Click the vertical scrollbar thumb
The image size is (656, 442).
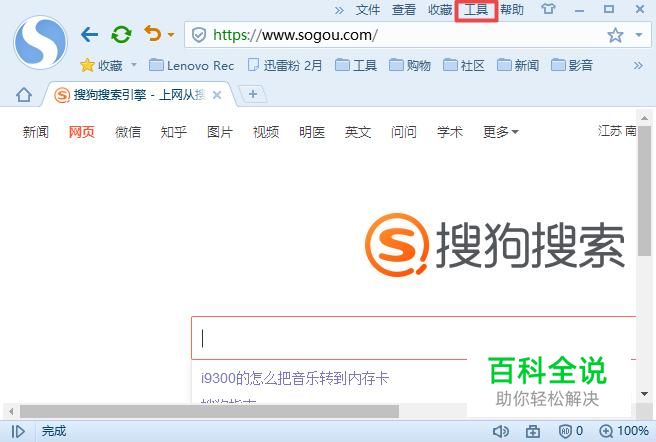(644, 190)
